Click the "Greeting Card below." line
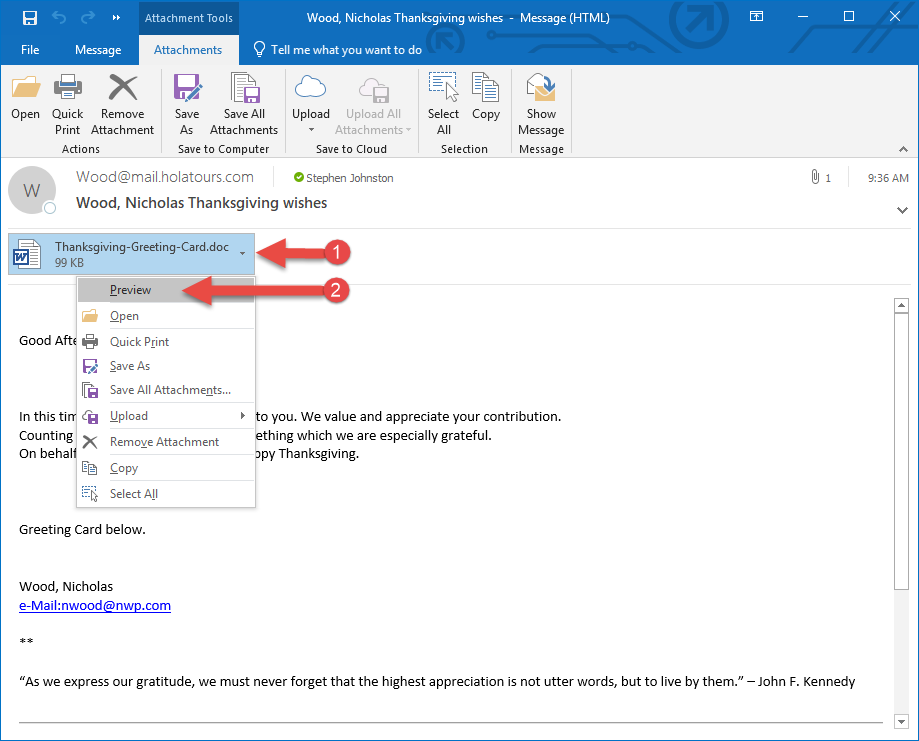The height and width of the screenshot is (741, 919). [82, 530]
